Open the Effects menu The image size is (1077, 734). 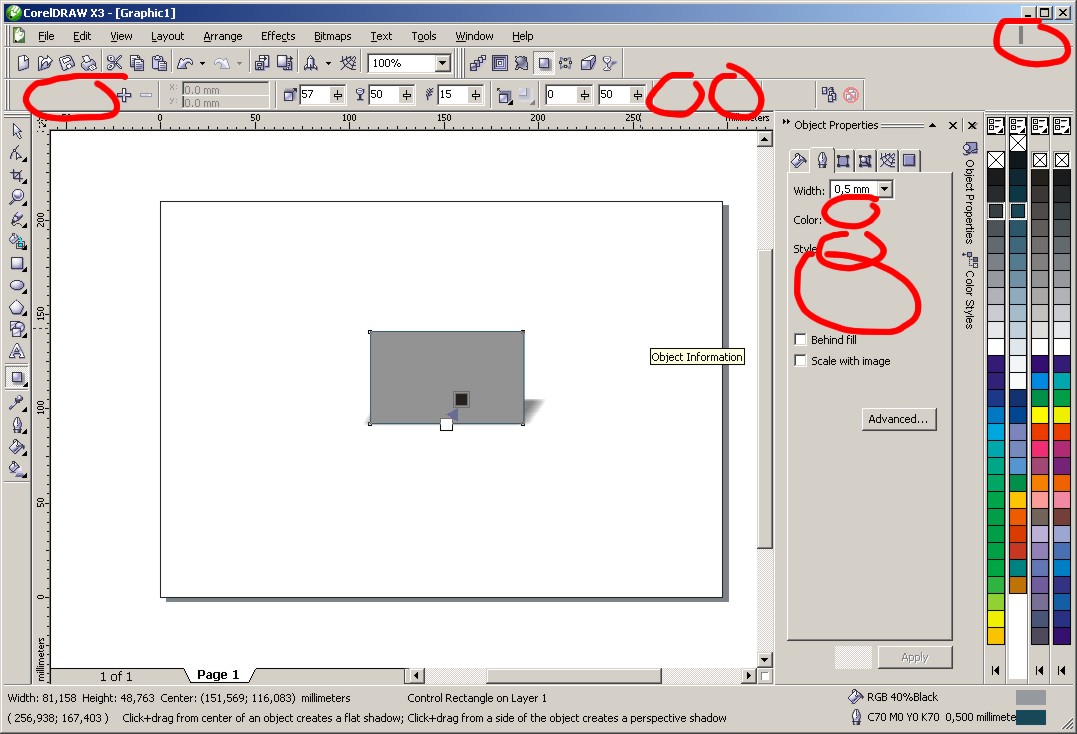click(277, 36)
